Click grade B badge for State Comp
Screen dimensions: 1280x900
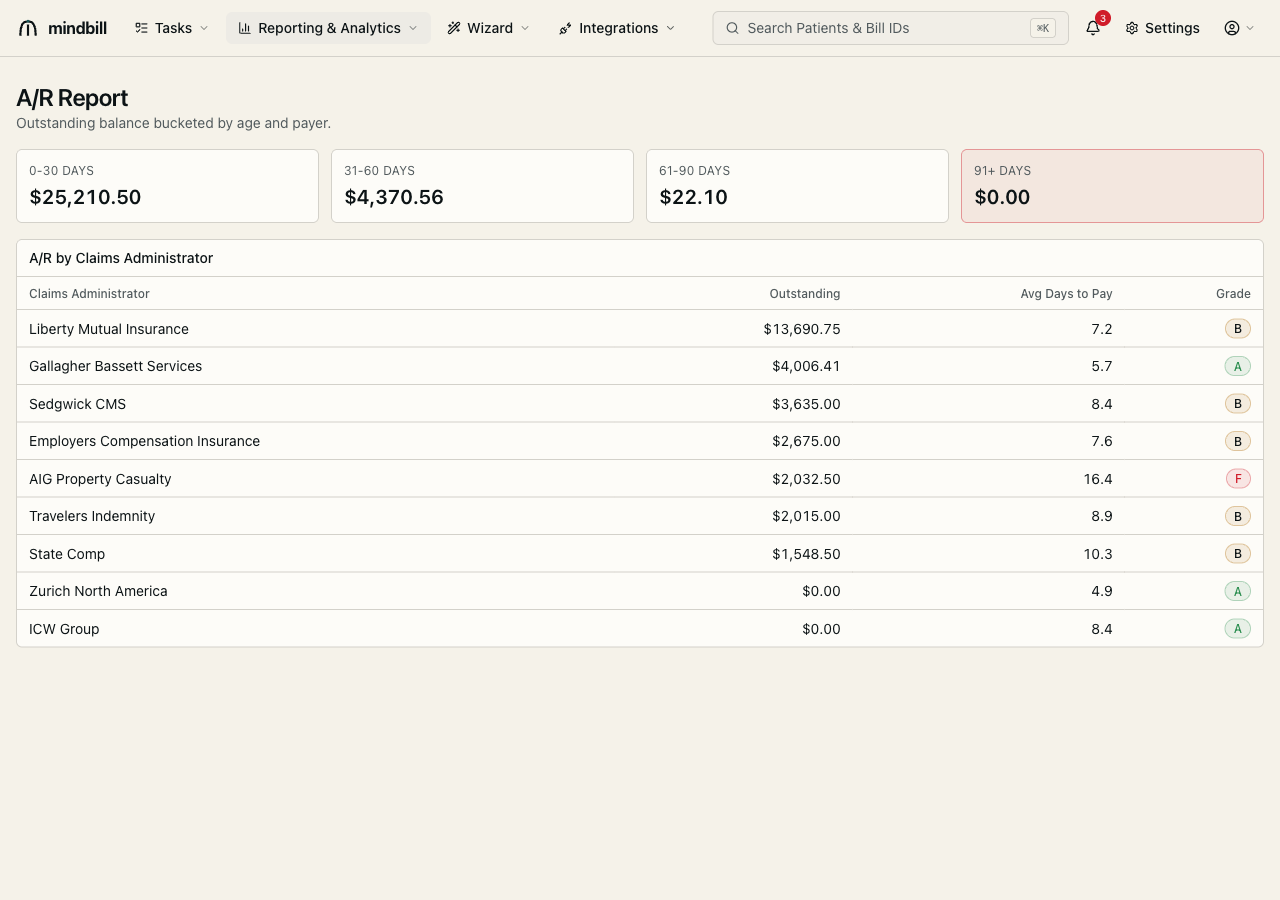[1238, 554]
